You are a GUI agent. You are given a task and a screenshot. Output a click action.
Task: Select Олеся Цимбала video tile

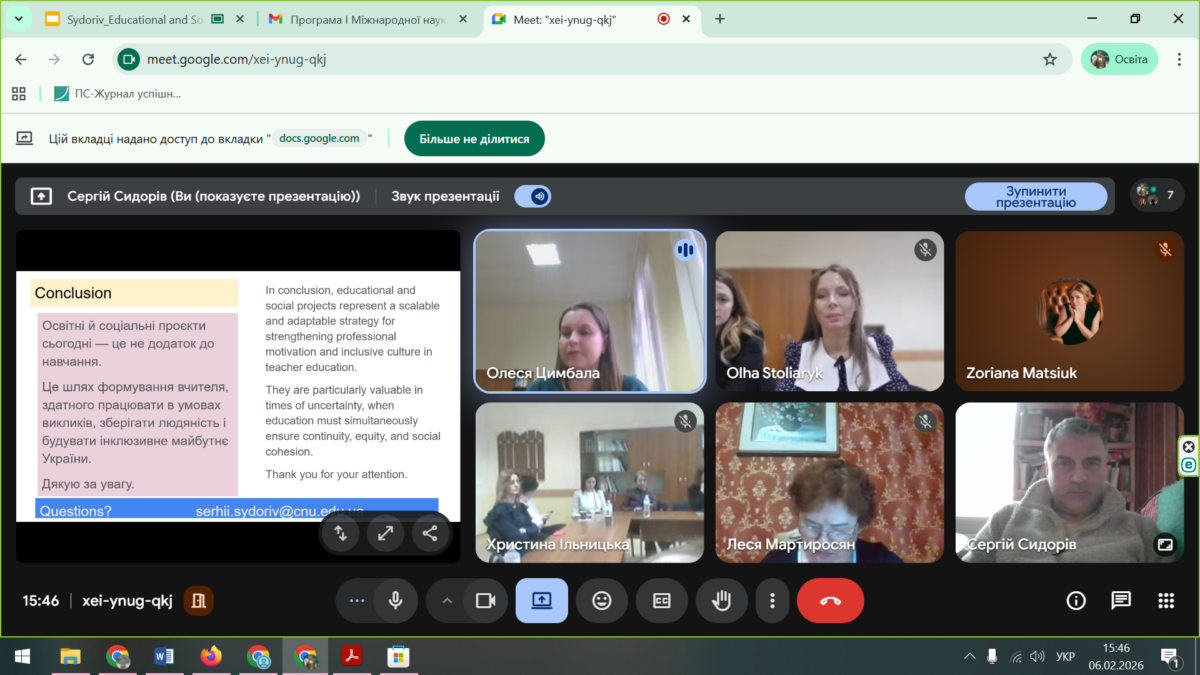(590, 311)
